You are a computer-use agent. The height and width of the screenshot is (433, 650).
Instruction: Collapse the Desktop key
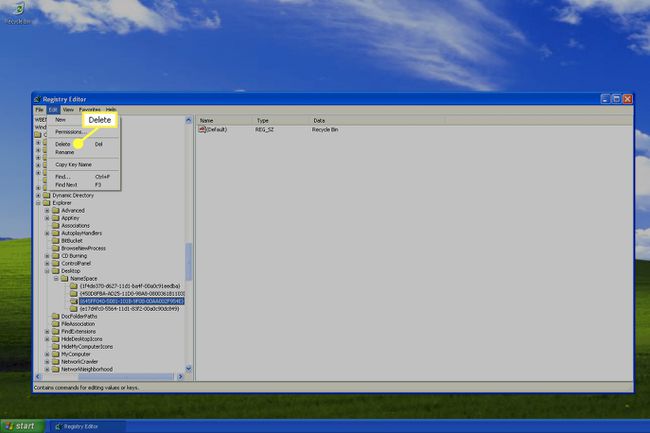click(47, 271)
